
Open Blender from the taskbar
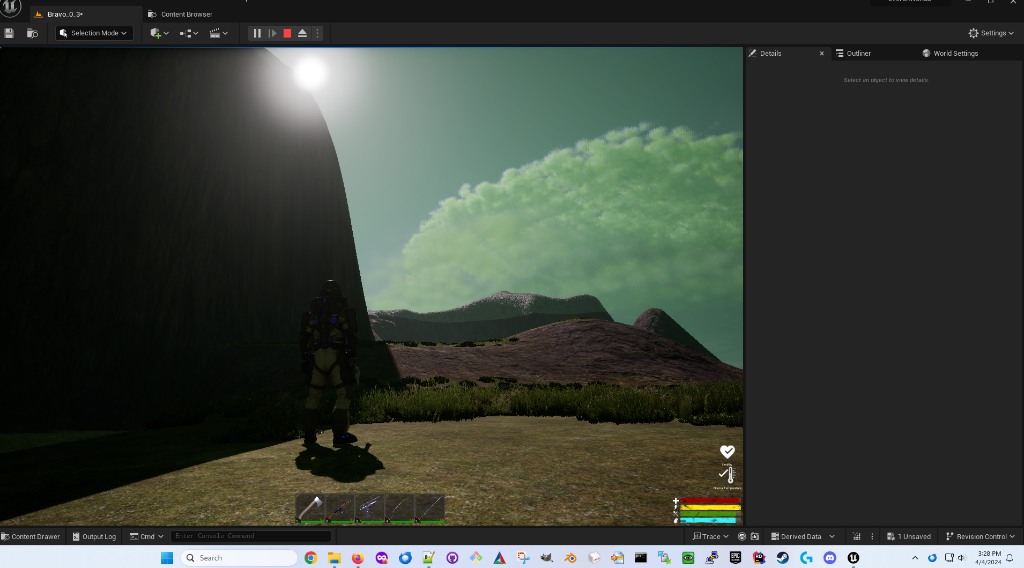click(570, 558)
